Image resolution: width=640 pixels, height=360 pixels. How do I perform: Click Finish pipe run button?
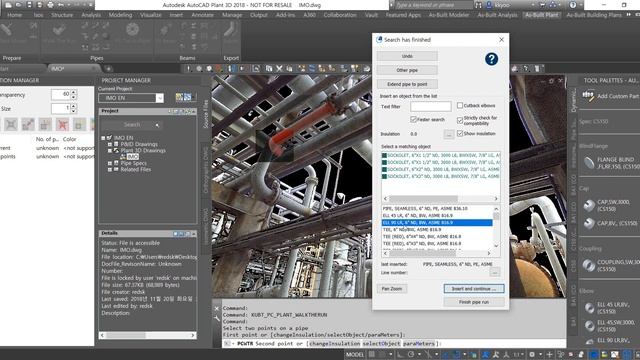pos(473,302)
